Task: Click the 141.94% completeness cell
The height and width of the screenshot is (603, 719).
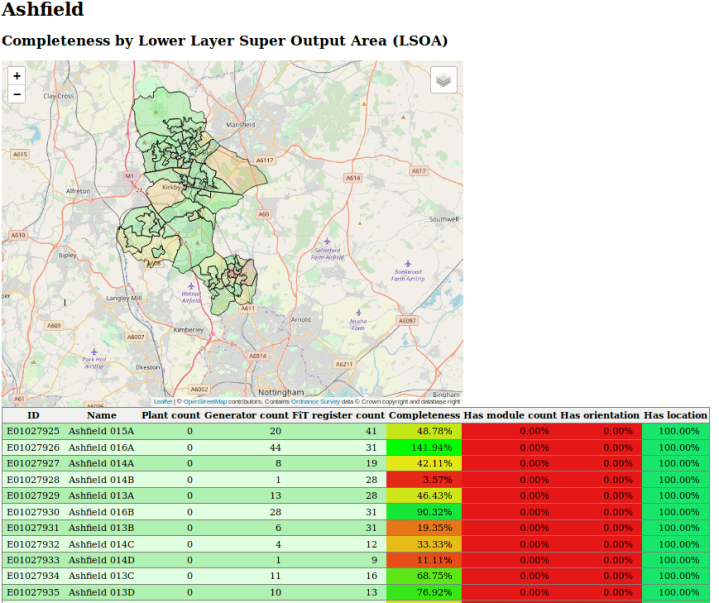Action: pos(424,448)
